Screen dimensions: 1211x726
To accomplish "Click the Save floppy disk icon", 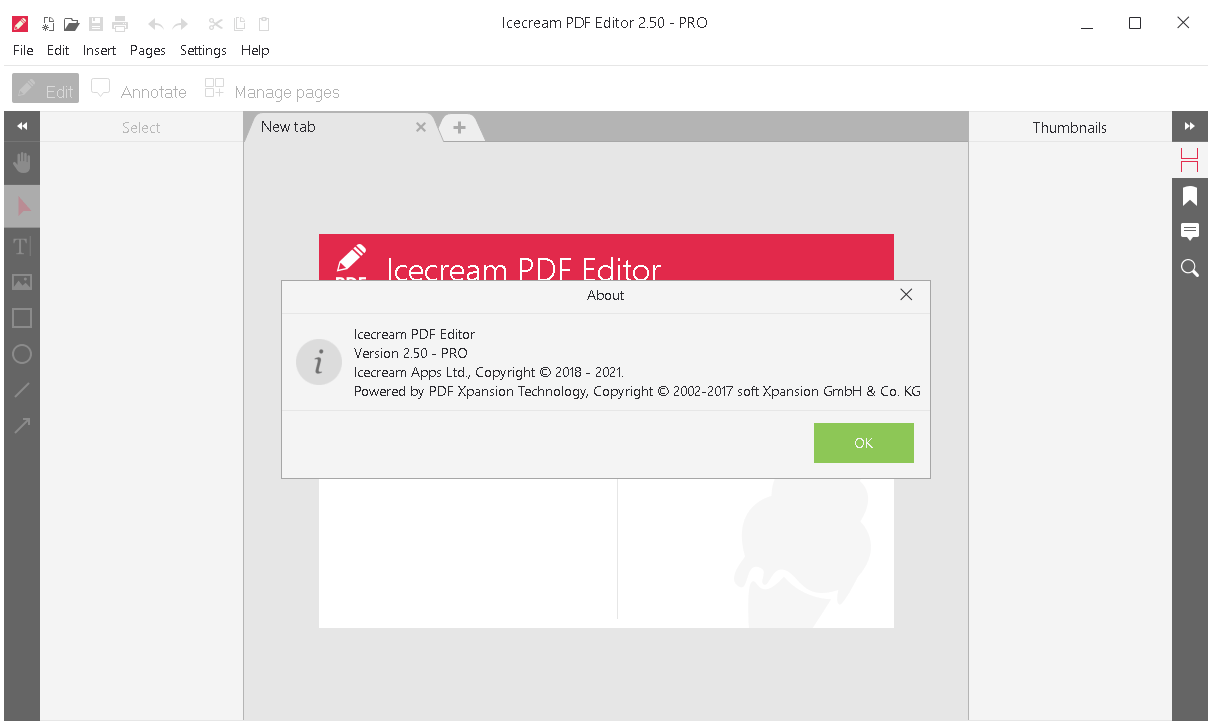I will 96,24.
